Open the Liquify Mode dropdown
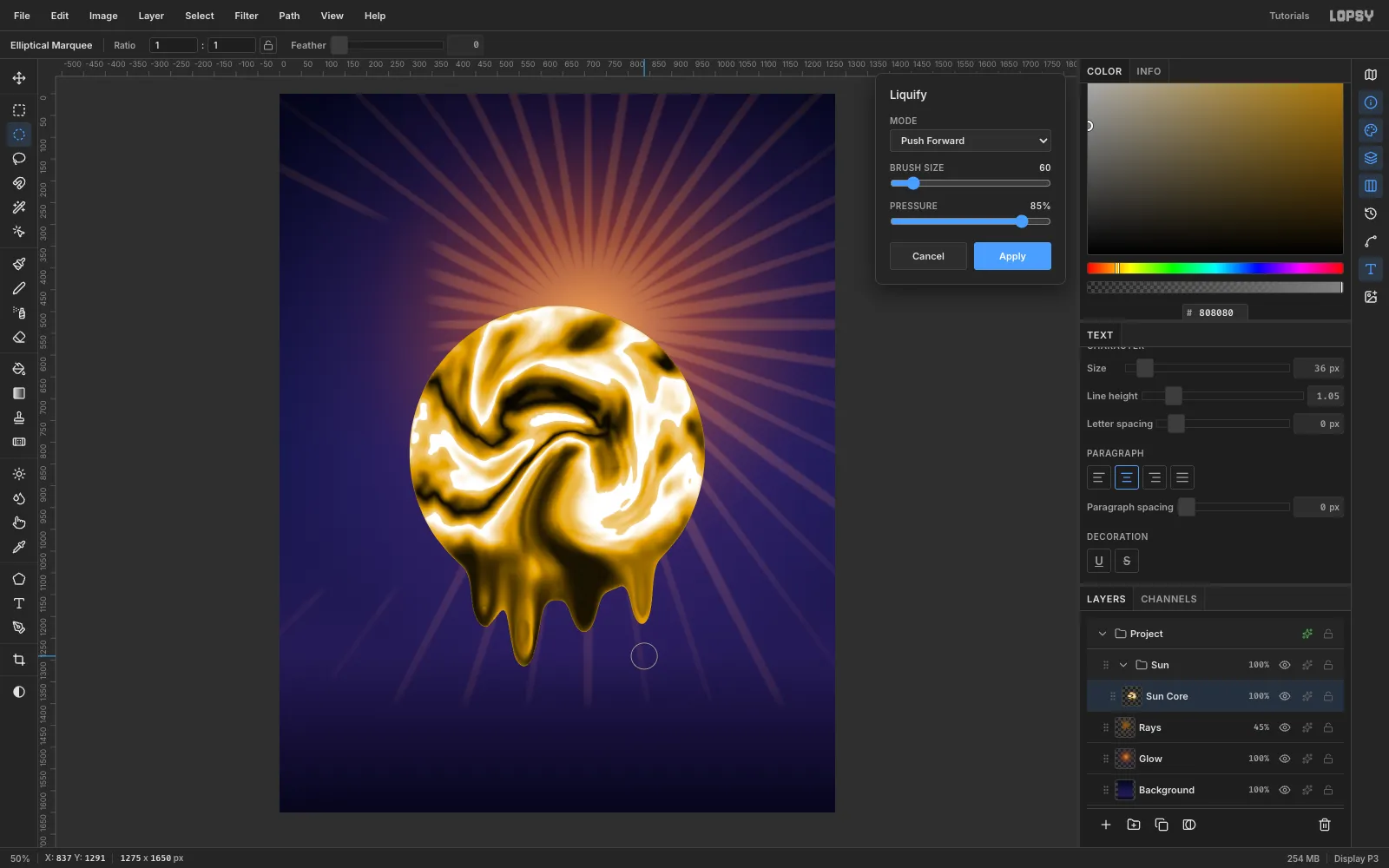Screen dimensions: 1389x868 click(x=971, y=141)
